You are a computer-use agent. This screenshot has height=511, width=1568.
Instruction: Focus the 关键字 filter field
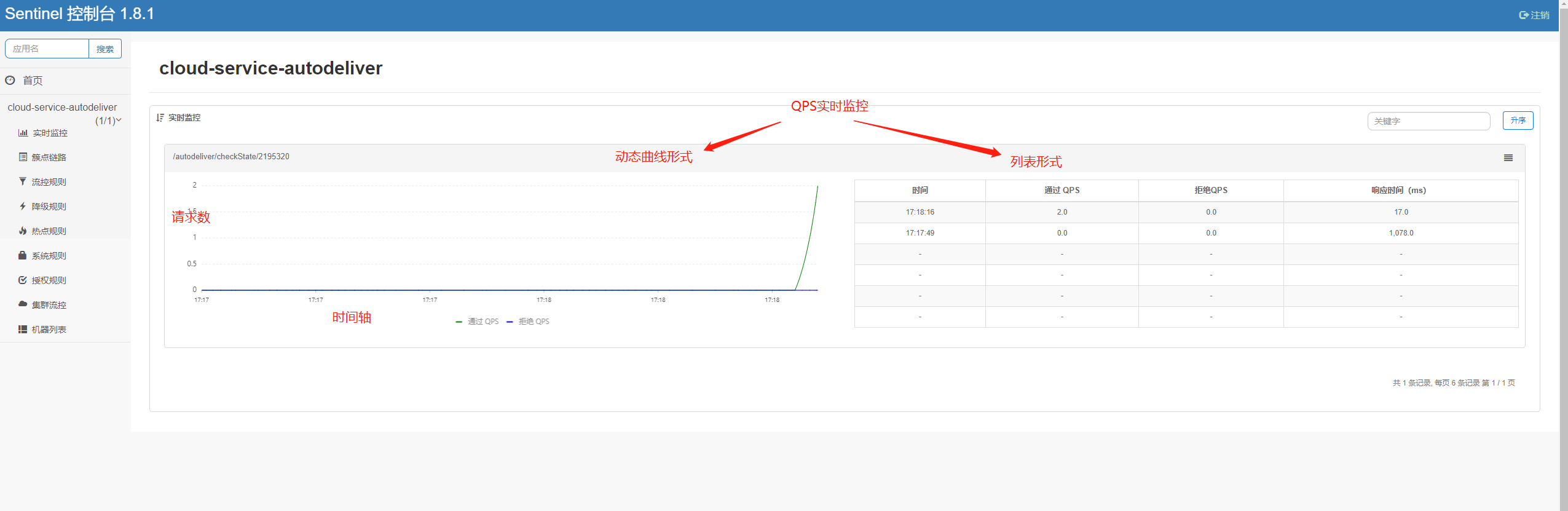coord(1428,121)
